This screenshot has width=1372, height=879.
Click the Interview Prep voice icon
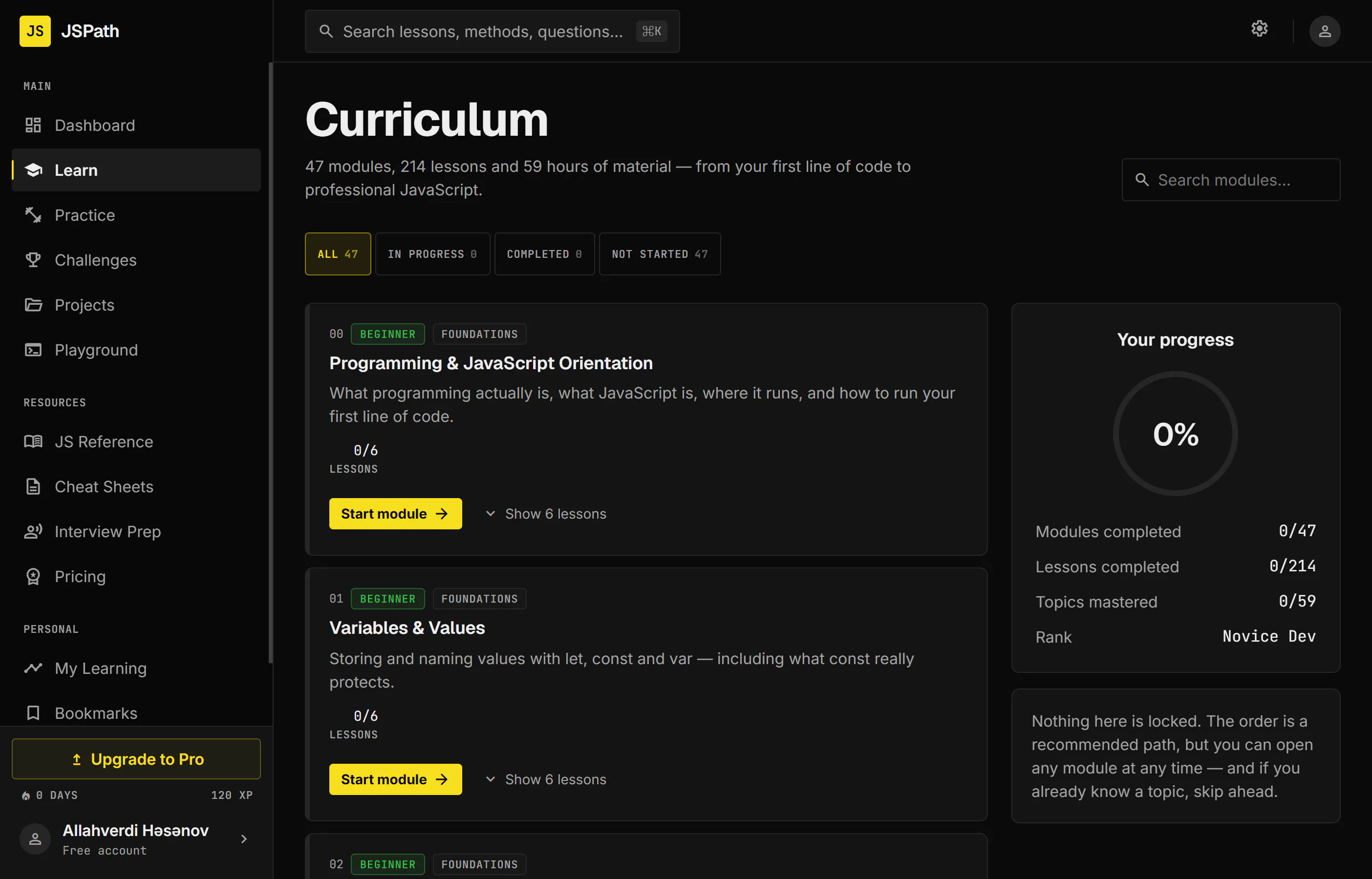(33, 531)
